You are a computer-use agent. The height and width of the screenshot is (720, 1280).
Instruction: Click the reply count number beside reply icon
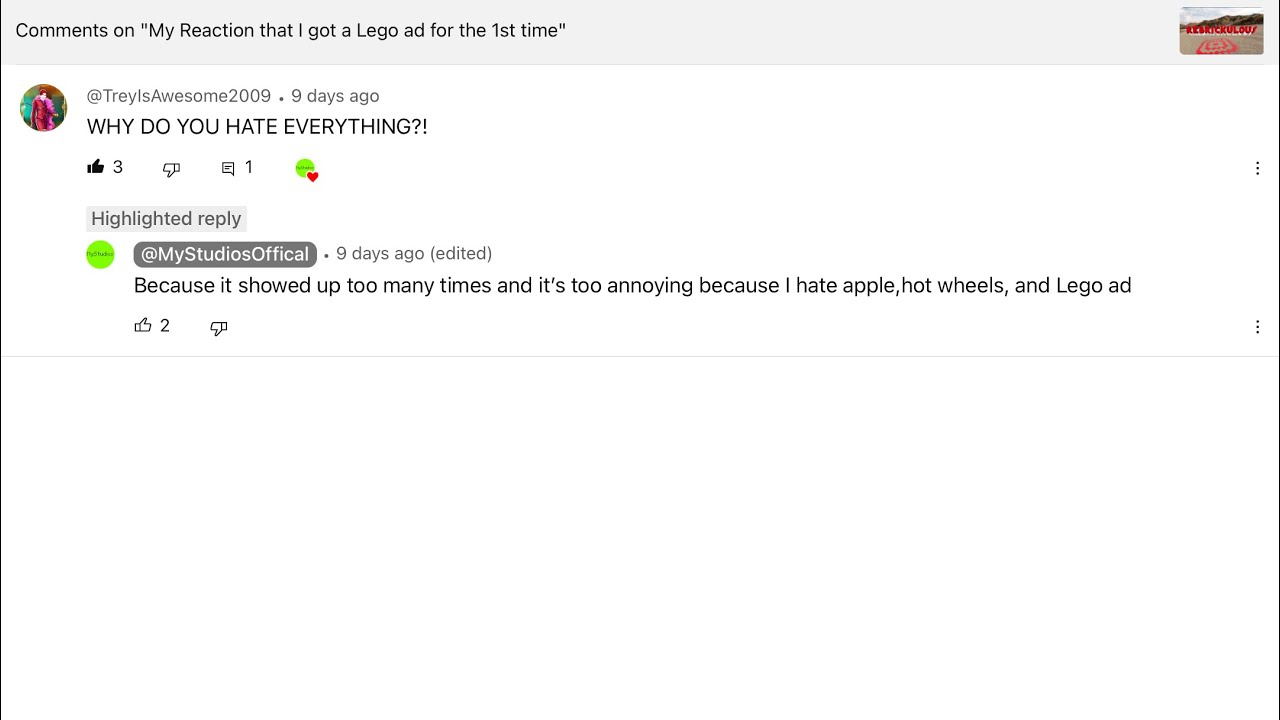249,167
